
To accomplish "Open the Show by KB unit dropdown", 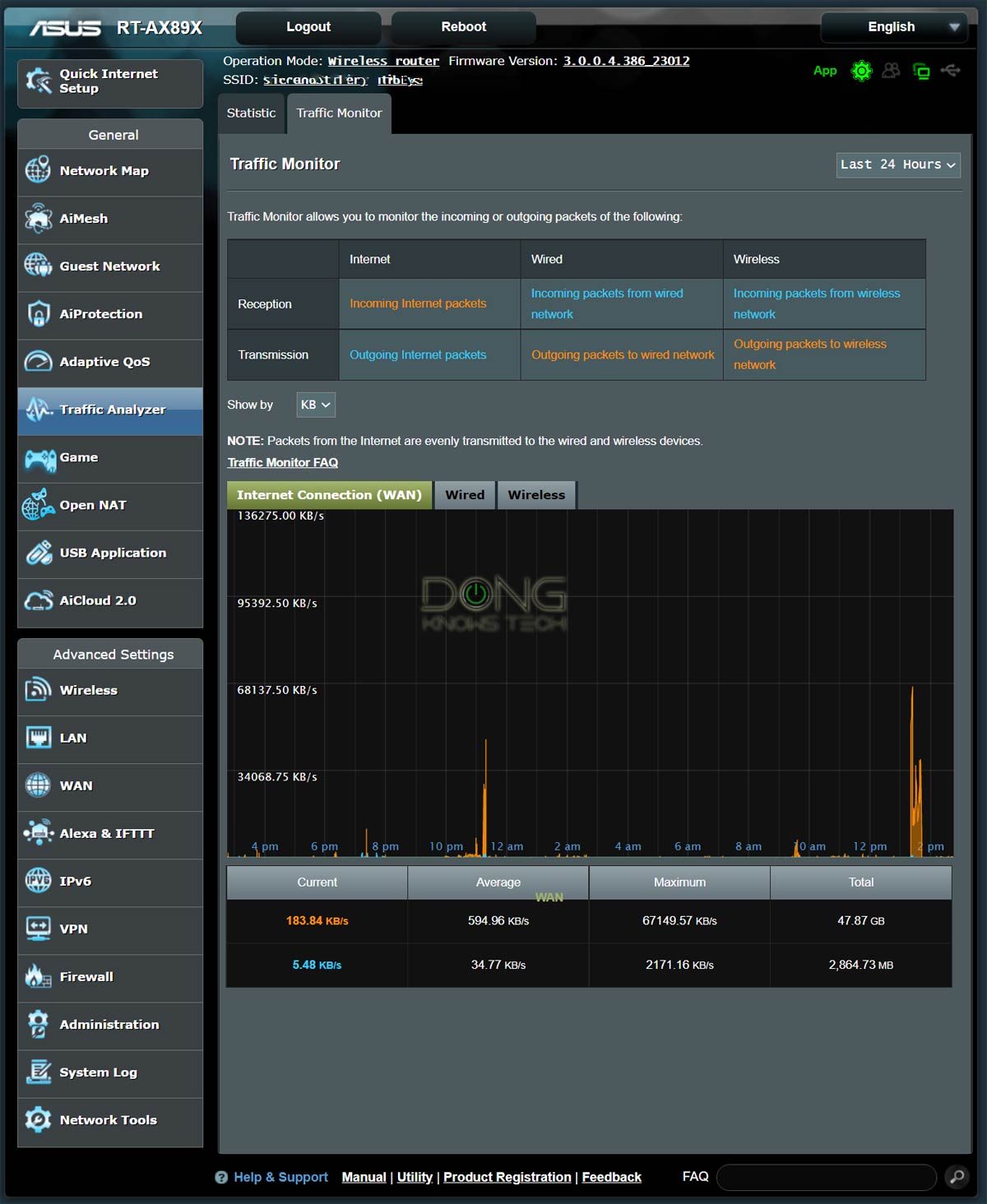I will pos(316,405).
